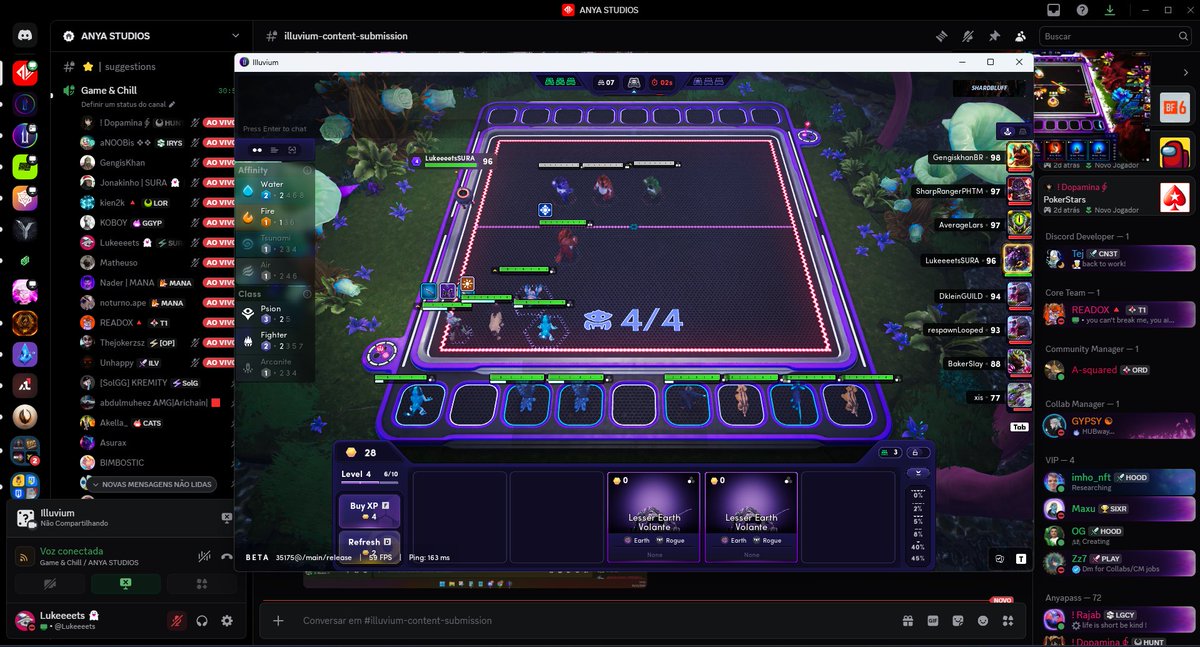Open Battlefield 6 activity thumbnail
Viewport: 1200px width, 647px height.
1175,107
